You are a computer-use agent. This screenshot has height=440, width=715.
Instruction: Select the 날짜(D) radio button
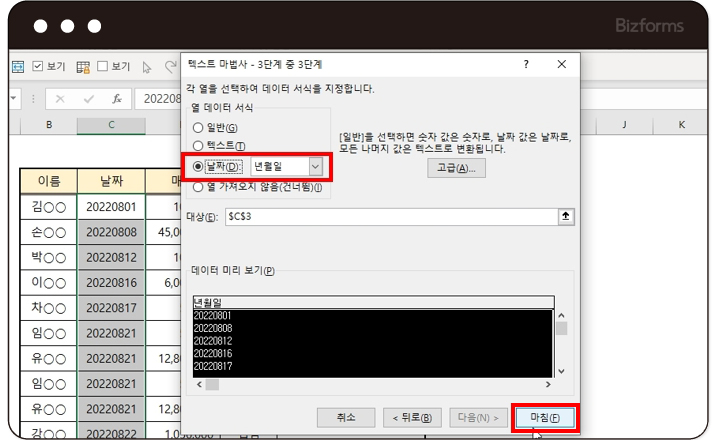coord(198,167)
